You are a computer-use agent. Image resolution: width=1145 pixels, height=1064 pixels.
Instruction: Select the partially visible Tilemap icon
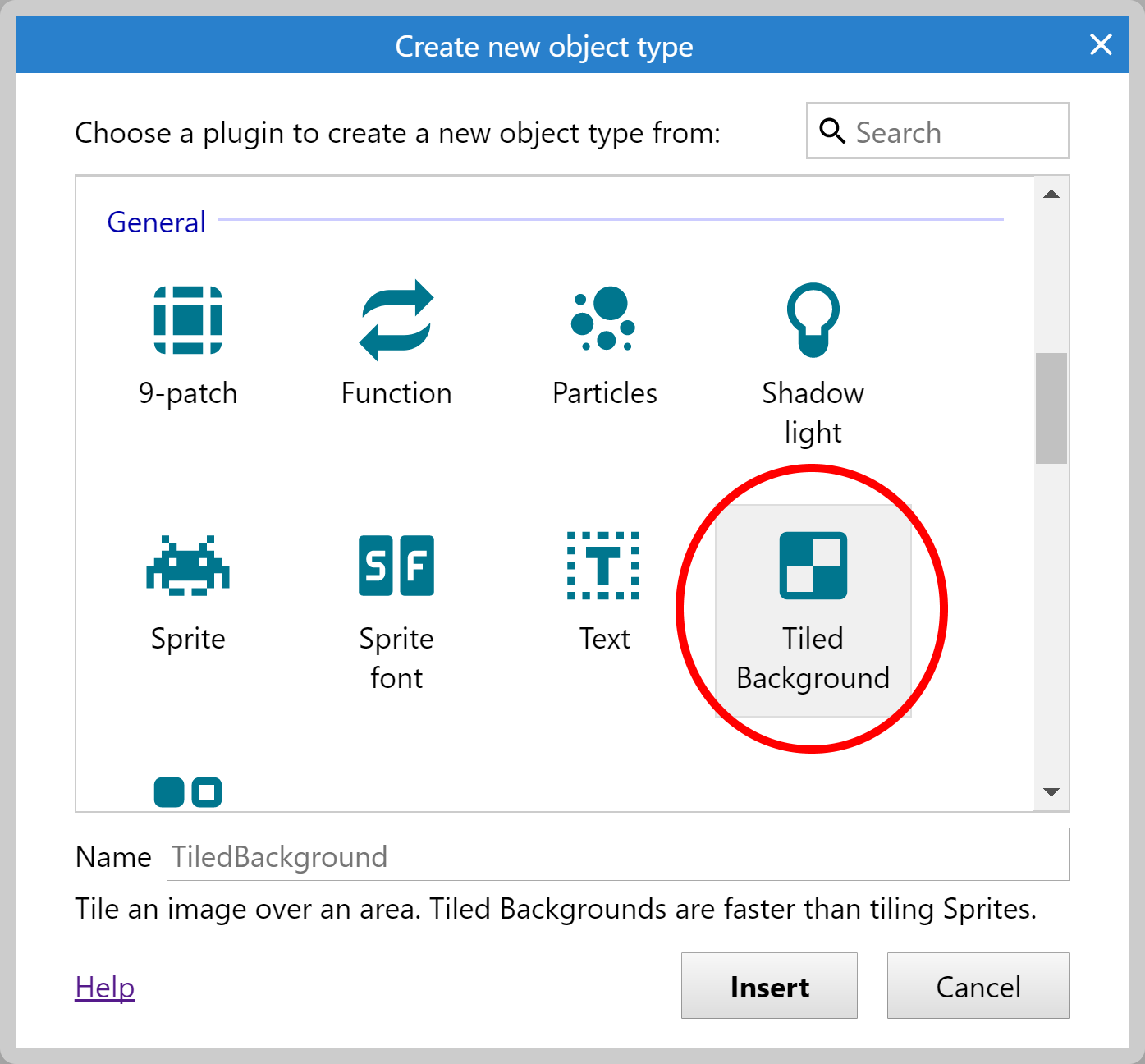tap(187, 791)
